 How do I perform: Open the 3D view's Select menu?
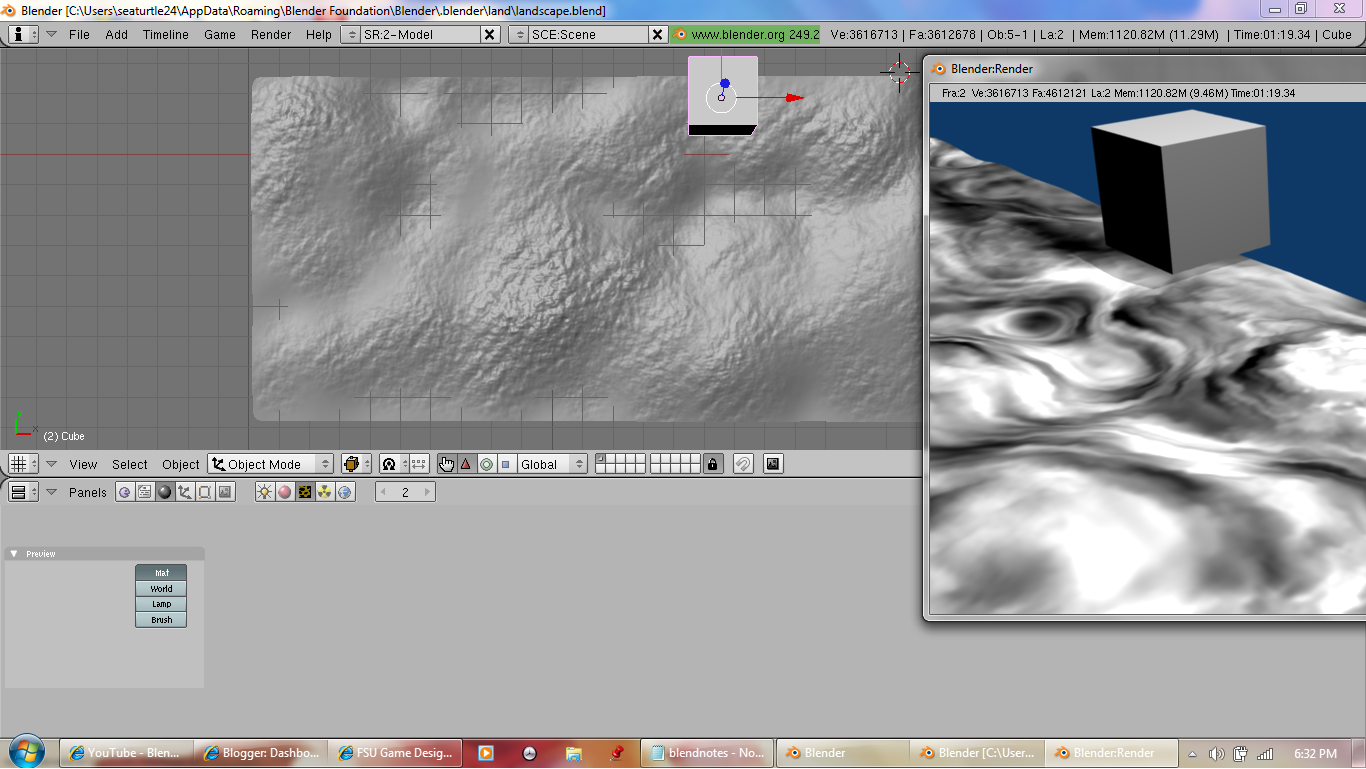(x=130, y=464)
